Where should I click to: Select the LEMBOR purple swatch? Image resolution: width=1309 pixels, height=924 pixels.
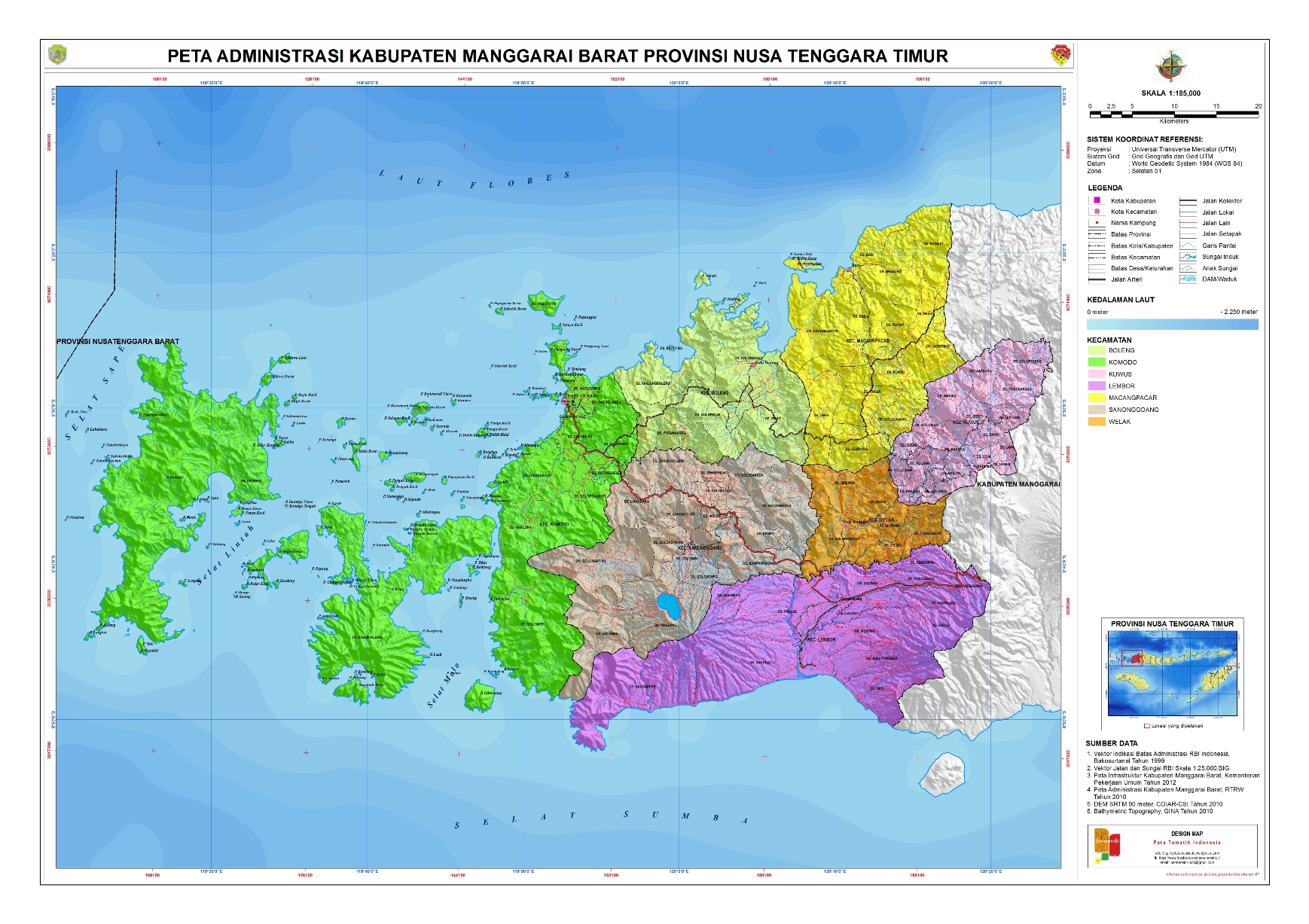[x=1096, y=386]
